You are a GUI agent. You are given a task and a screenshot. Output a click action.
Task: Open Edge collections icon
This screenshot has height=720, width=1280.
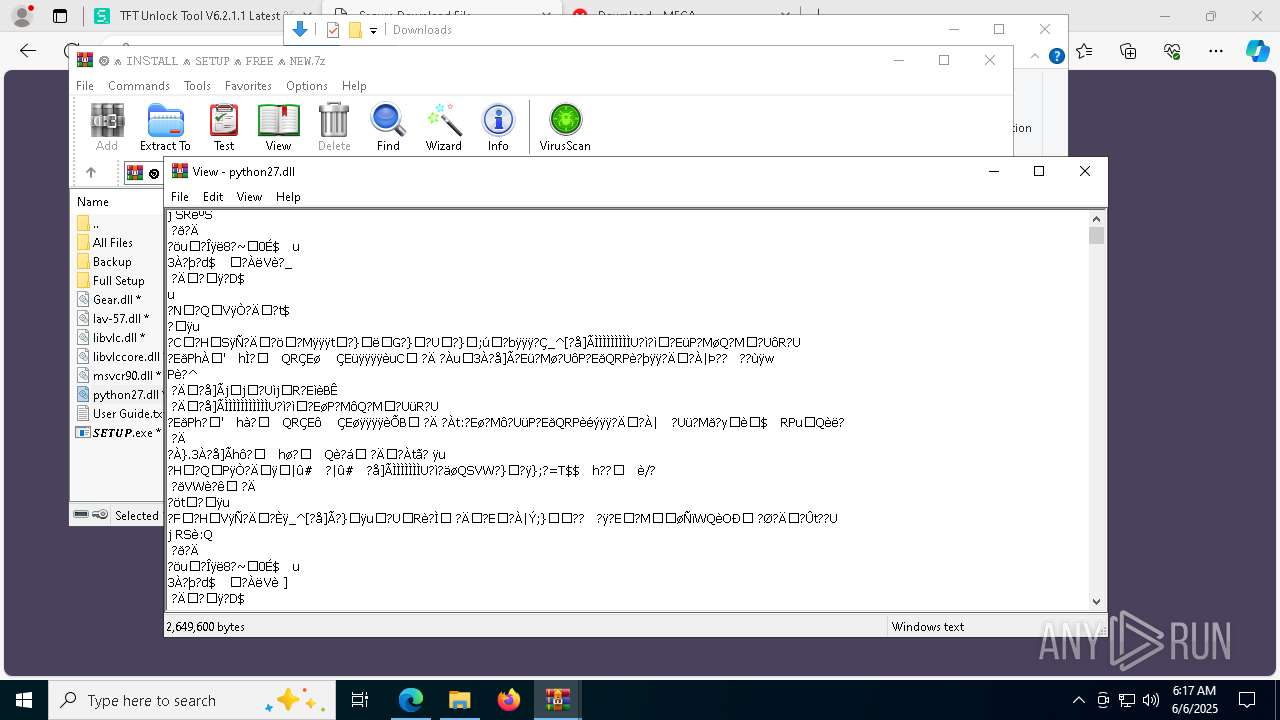click(1128, 51)
